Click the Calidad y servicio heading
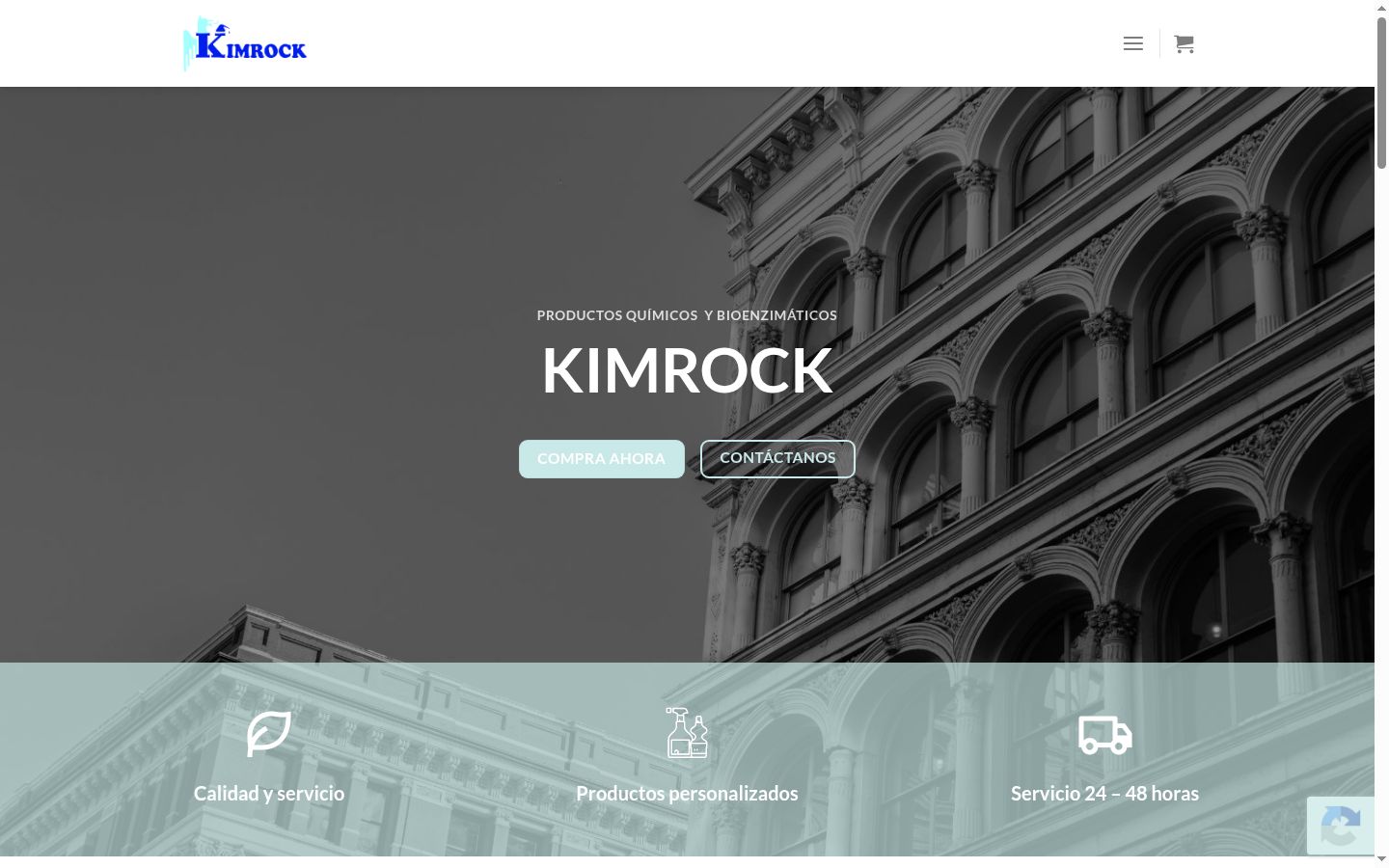 [269, 794]
